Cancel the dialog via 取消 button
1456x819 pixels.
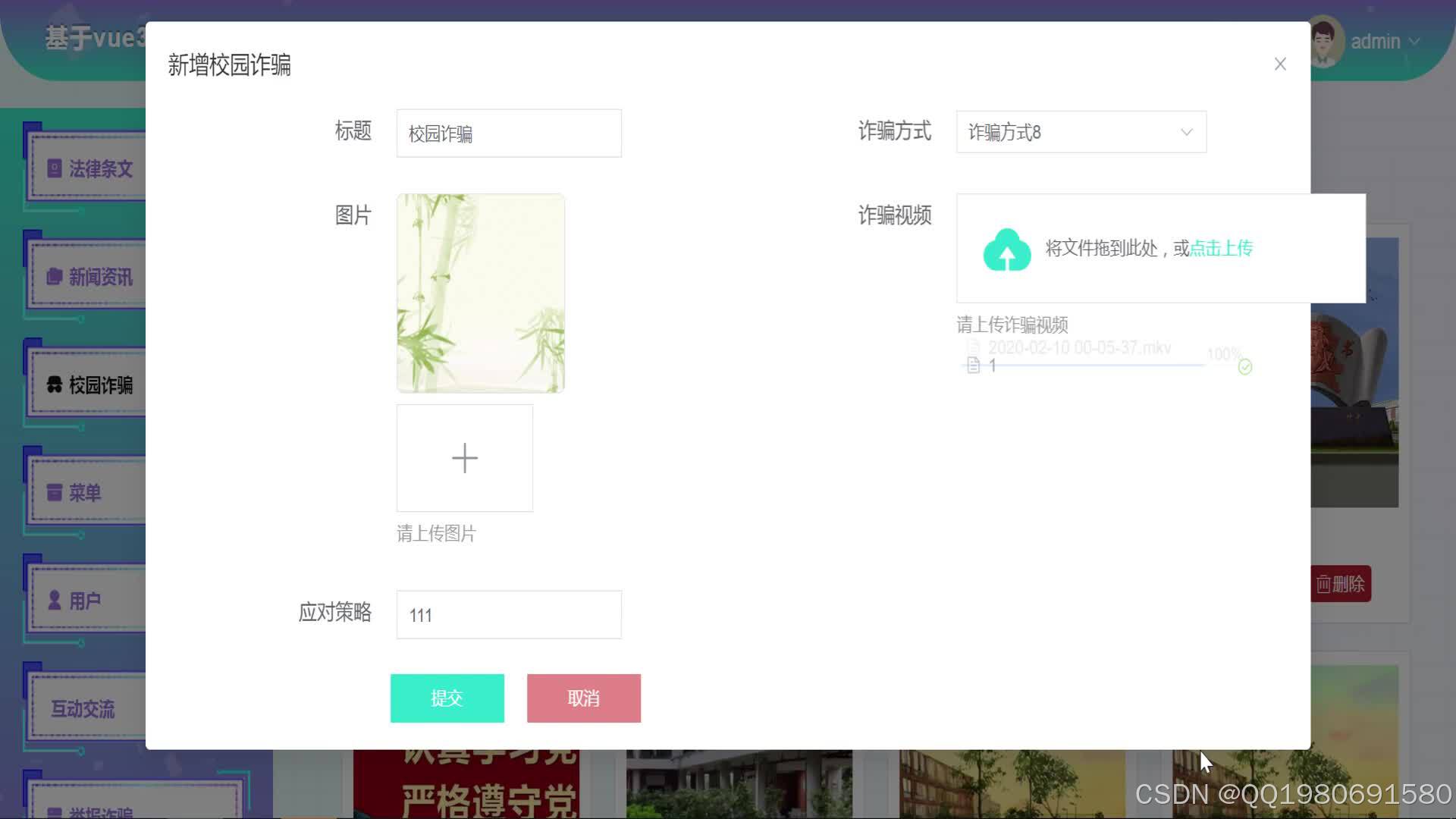point(583,698)
